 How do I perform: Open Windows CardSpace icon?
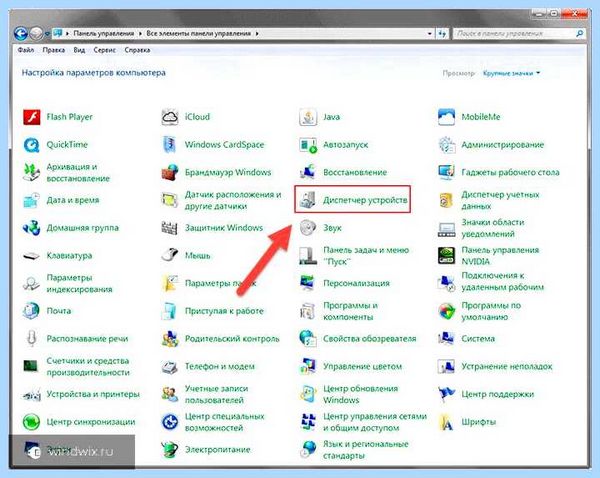(x=170, y=145)
